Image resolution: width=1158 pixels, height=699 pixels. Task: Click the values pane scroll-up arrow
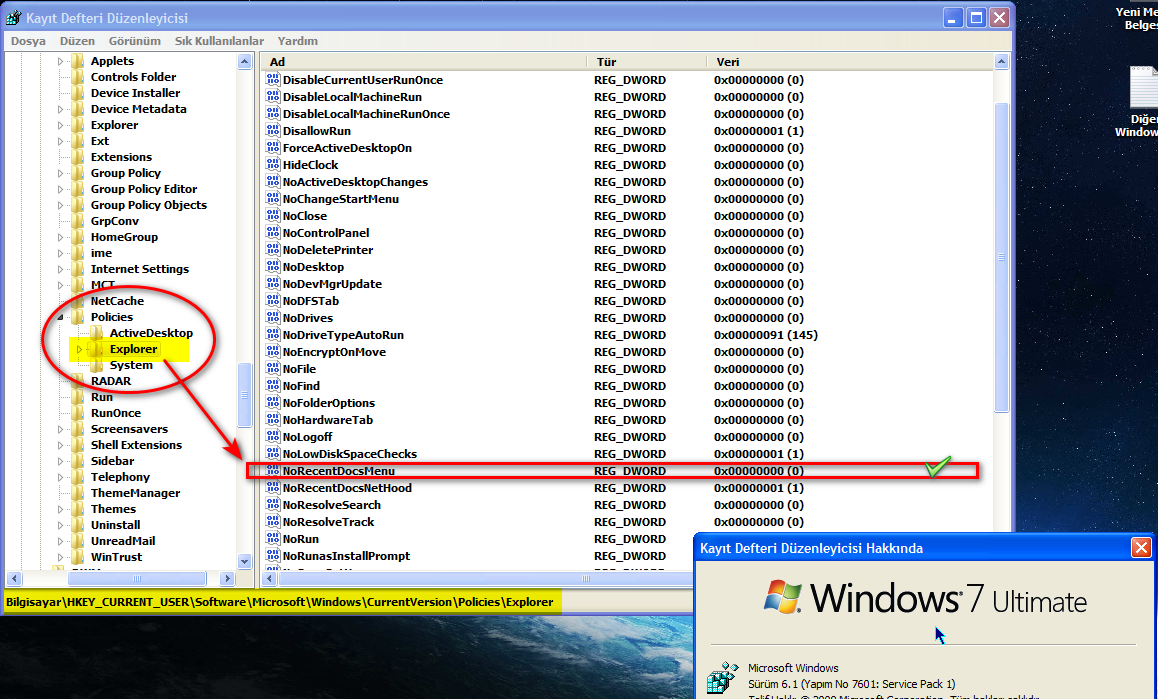1001,62
